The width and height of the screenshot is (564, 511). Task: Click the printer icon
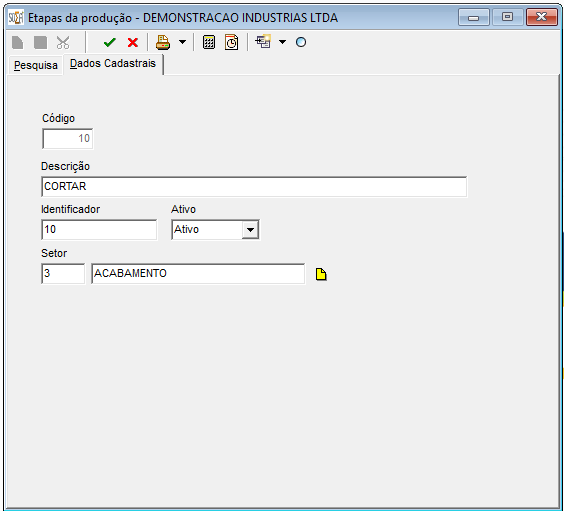(163, 42)
